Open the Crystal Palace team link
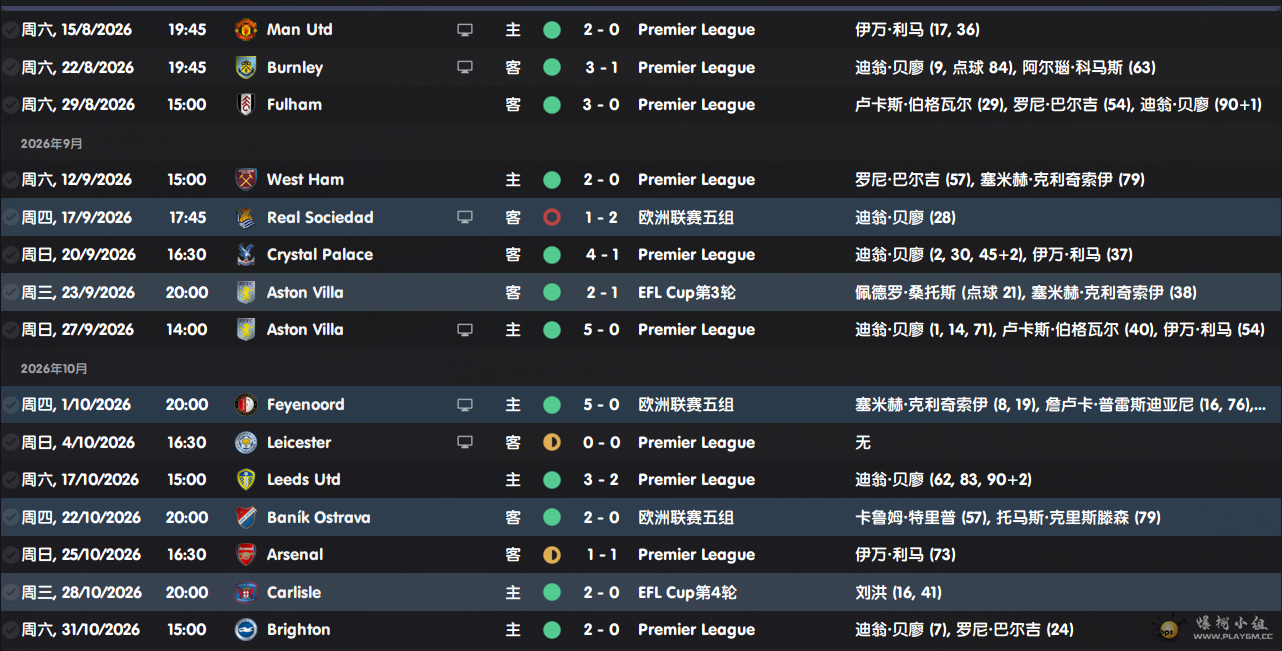The height and width of the screenshot is (651, 1282). tap(320, 255)
